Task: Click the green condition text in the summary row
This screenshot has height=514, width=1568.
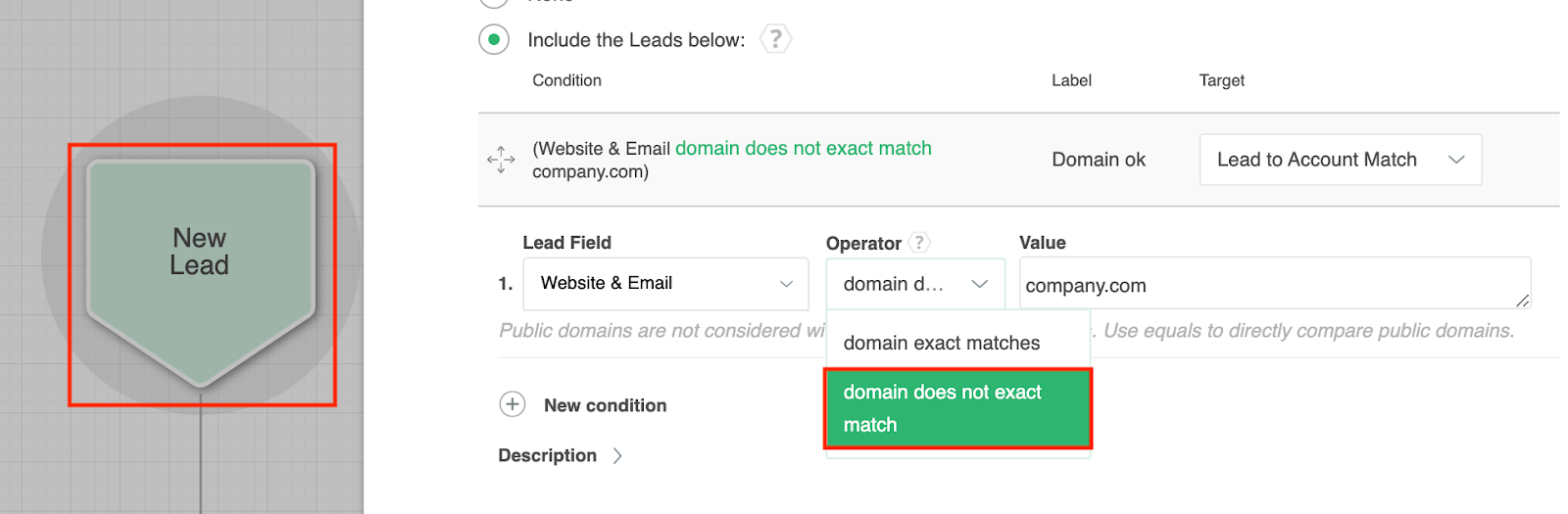Action: click(803, 149)
